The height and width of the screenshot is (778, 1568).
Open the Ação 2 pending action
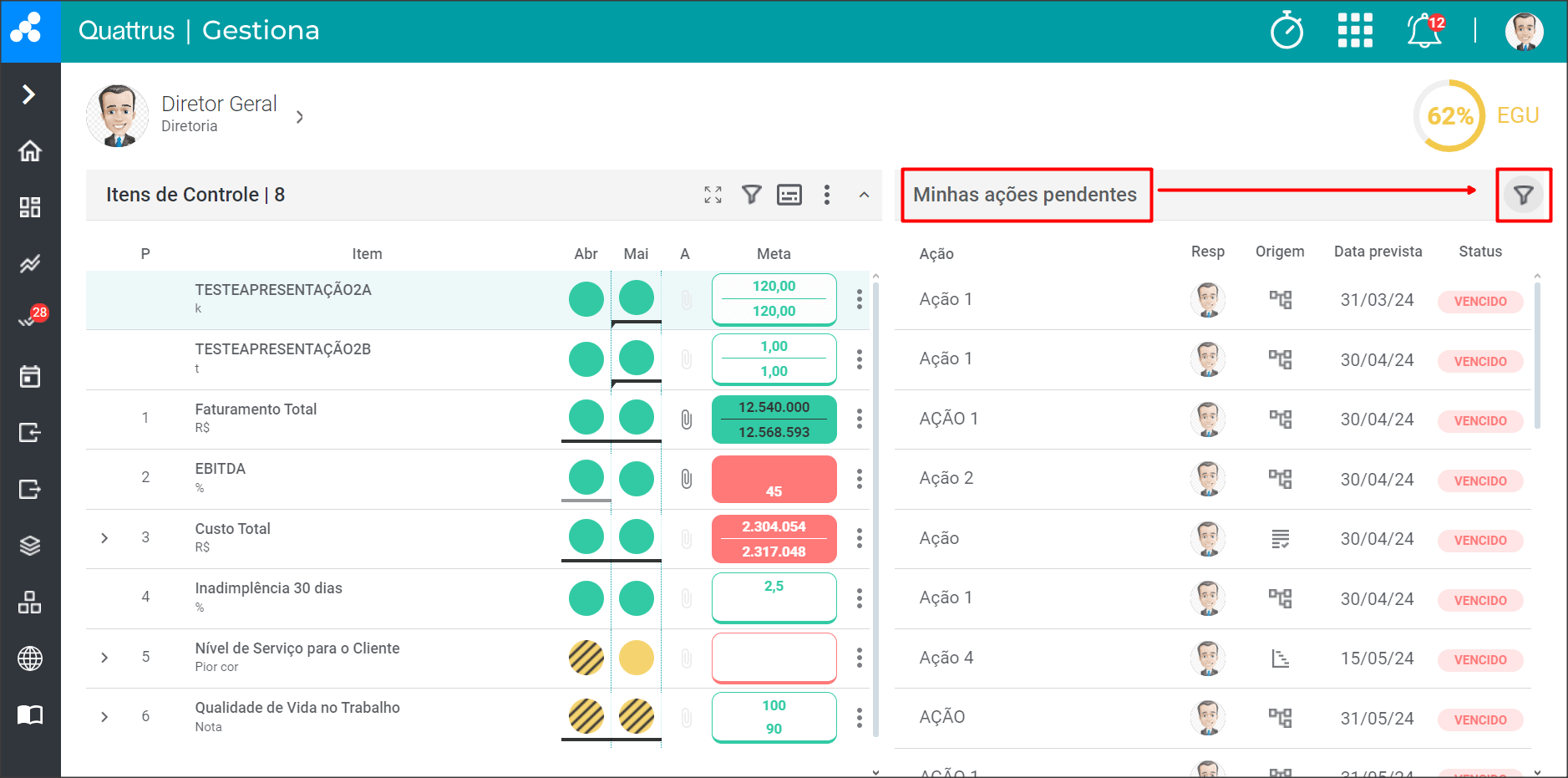[x=946, y=478]
